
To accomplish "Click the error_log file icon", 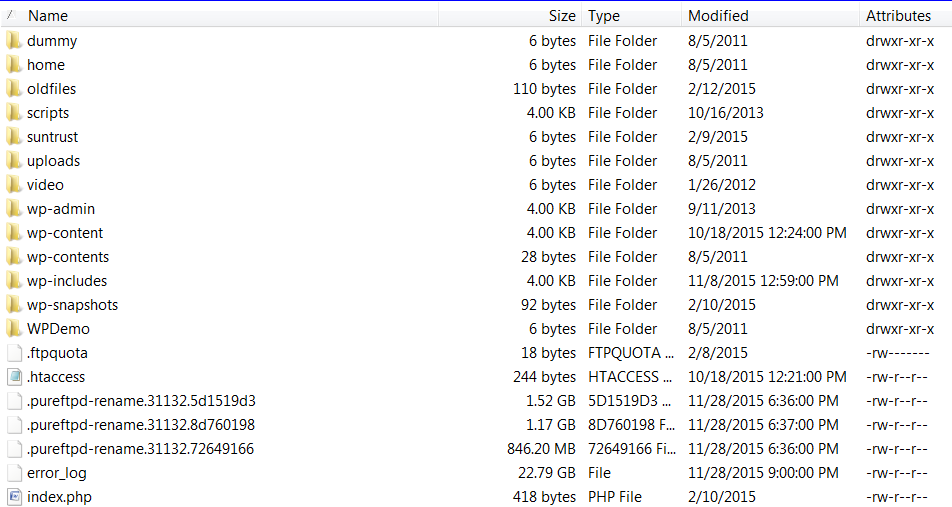I will tap(15, 472).
